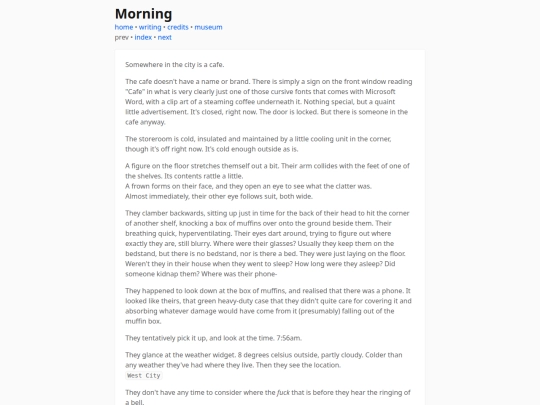Click the line mentioning the 7:56am time

[x=214, y=338]
